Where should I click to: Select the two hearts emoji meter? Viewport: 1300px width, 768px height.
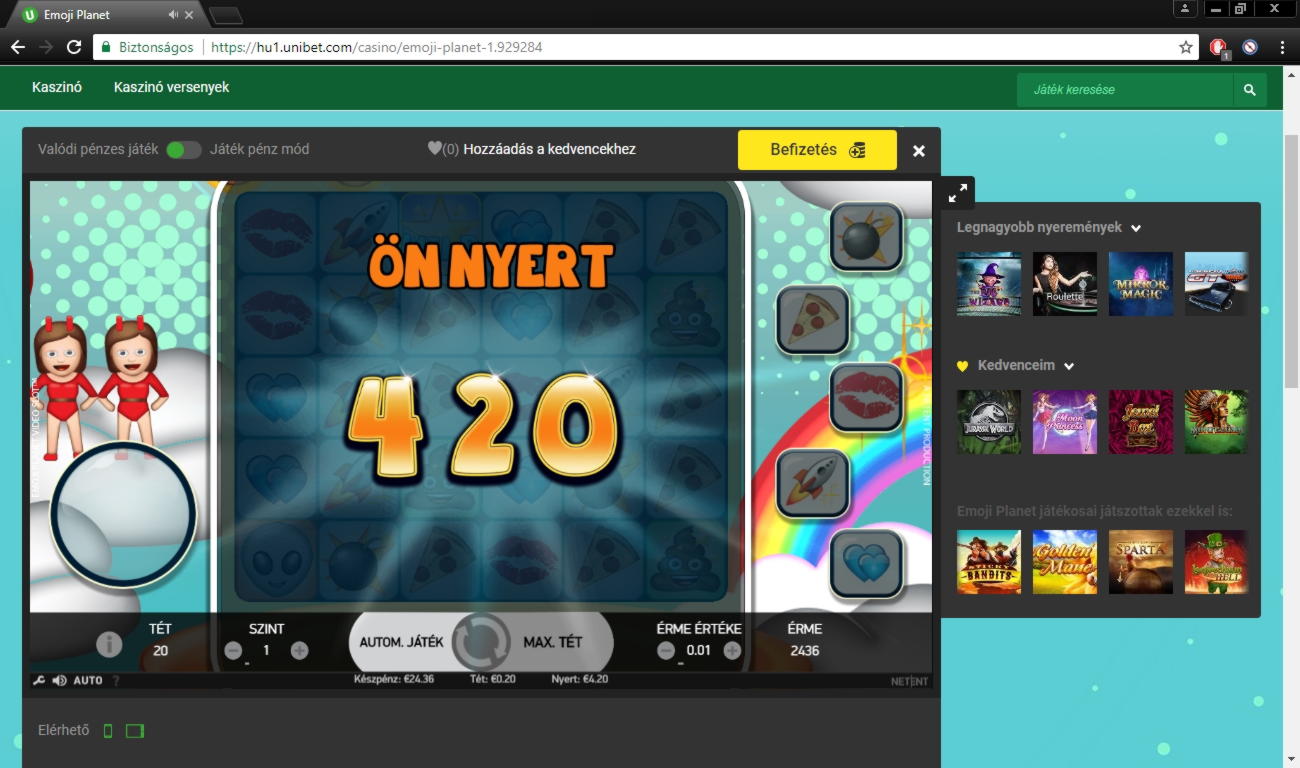tap(866, 564)
